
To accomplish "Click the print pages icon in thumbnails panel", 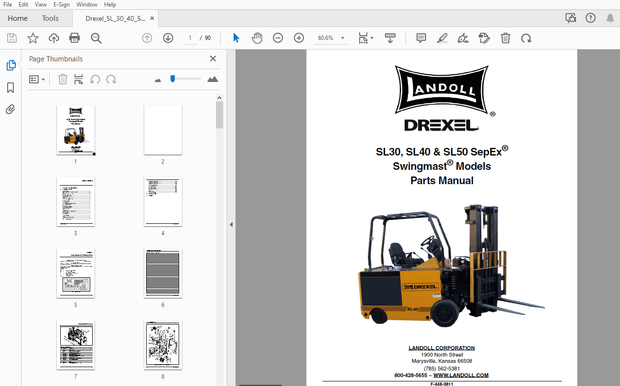I will [x=78, y=79].
